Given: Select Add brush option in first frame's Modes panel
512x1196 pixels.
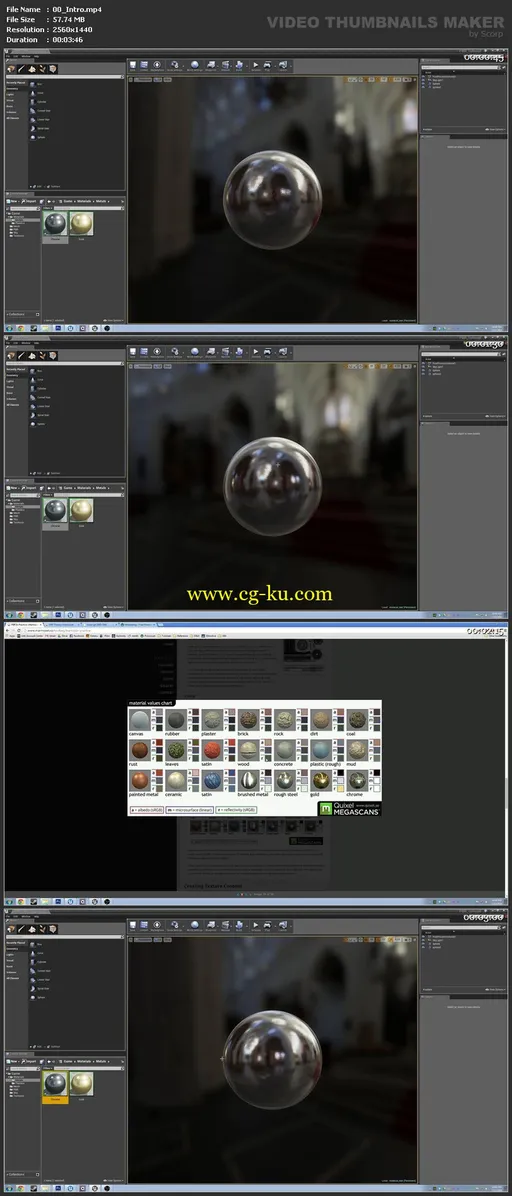Looking at the screenshot, I should [x=37, y=185].
